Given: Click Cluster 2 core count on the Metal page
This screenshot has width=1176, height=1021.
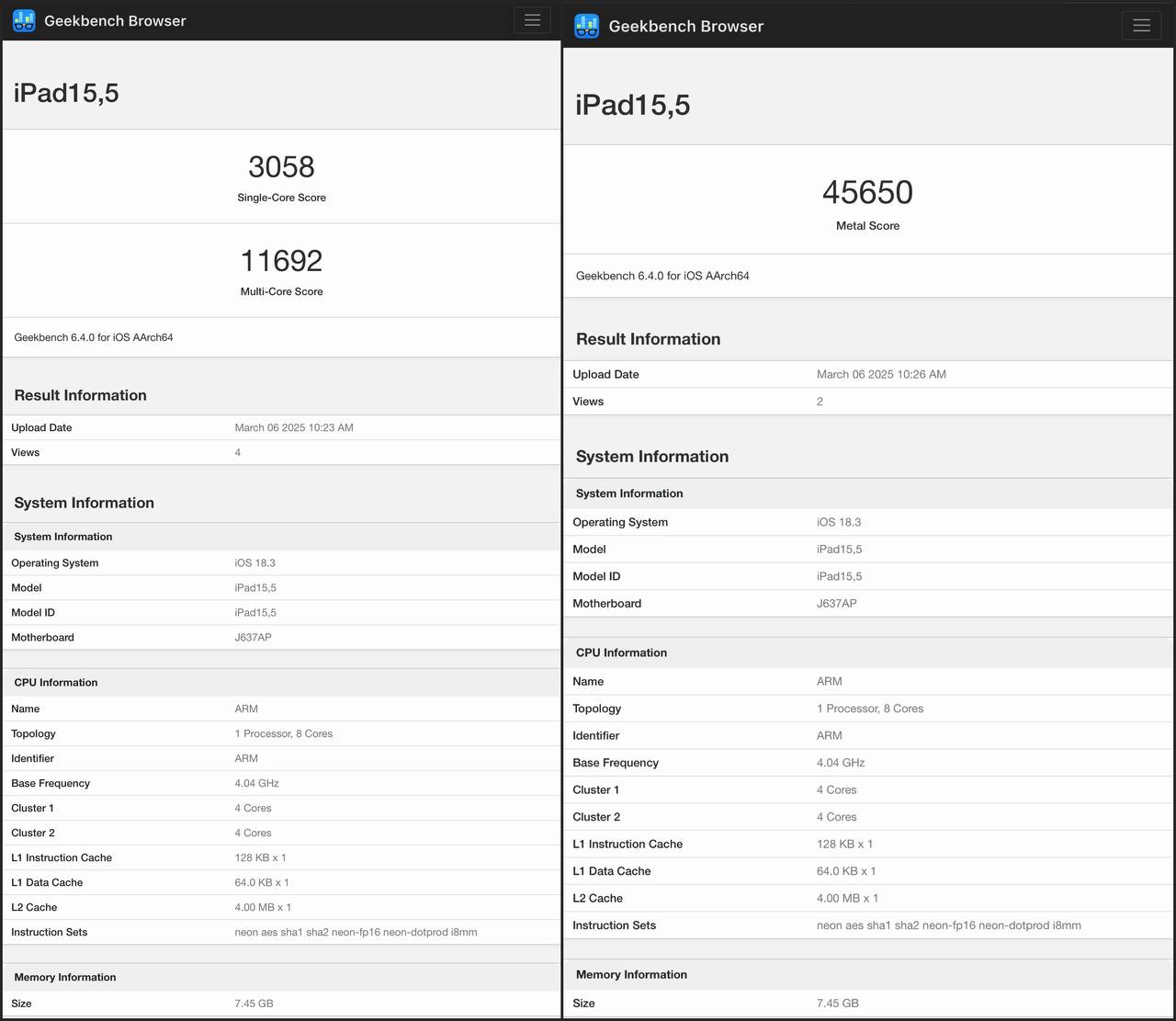Looking at the screenshot, I should [x=837, y=817].
